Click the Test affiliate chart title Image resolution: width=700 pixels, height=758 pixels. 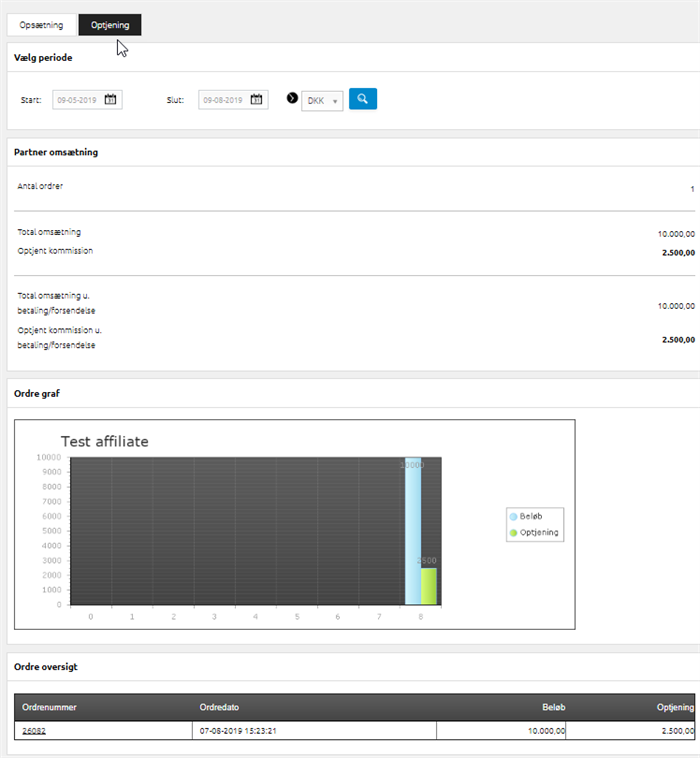click(x=105, y=441)
